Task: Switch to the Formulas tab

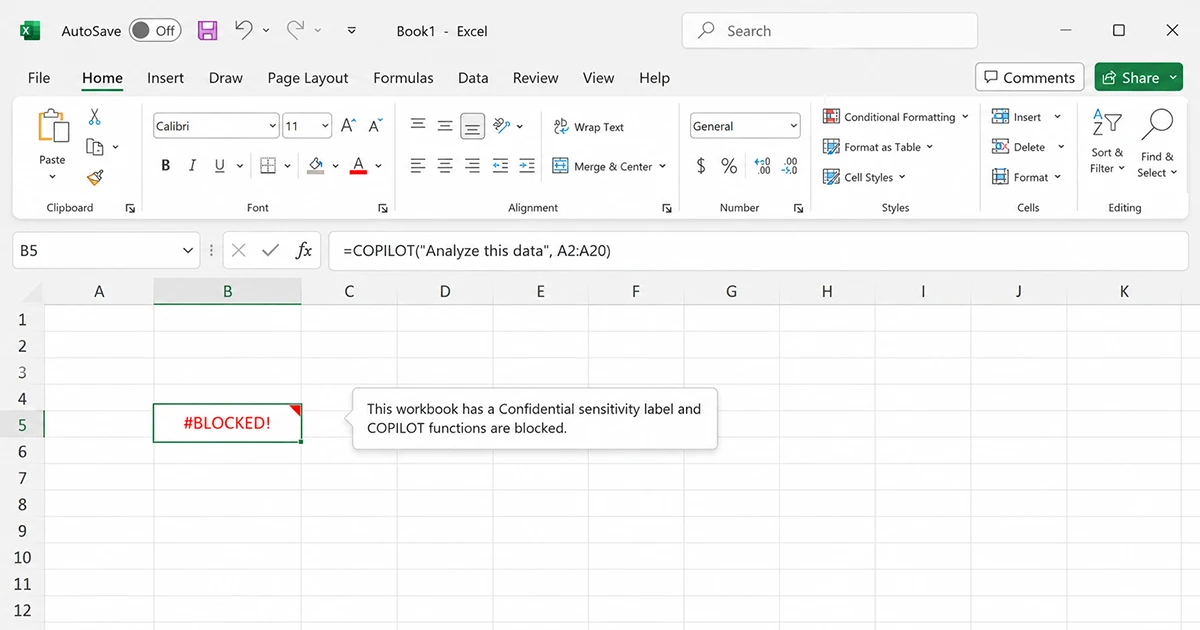Action: (x=403, y=78)
